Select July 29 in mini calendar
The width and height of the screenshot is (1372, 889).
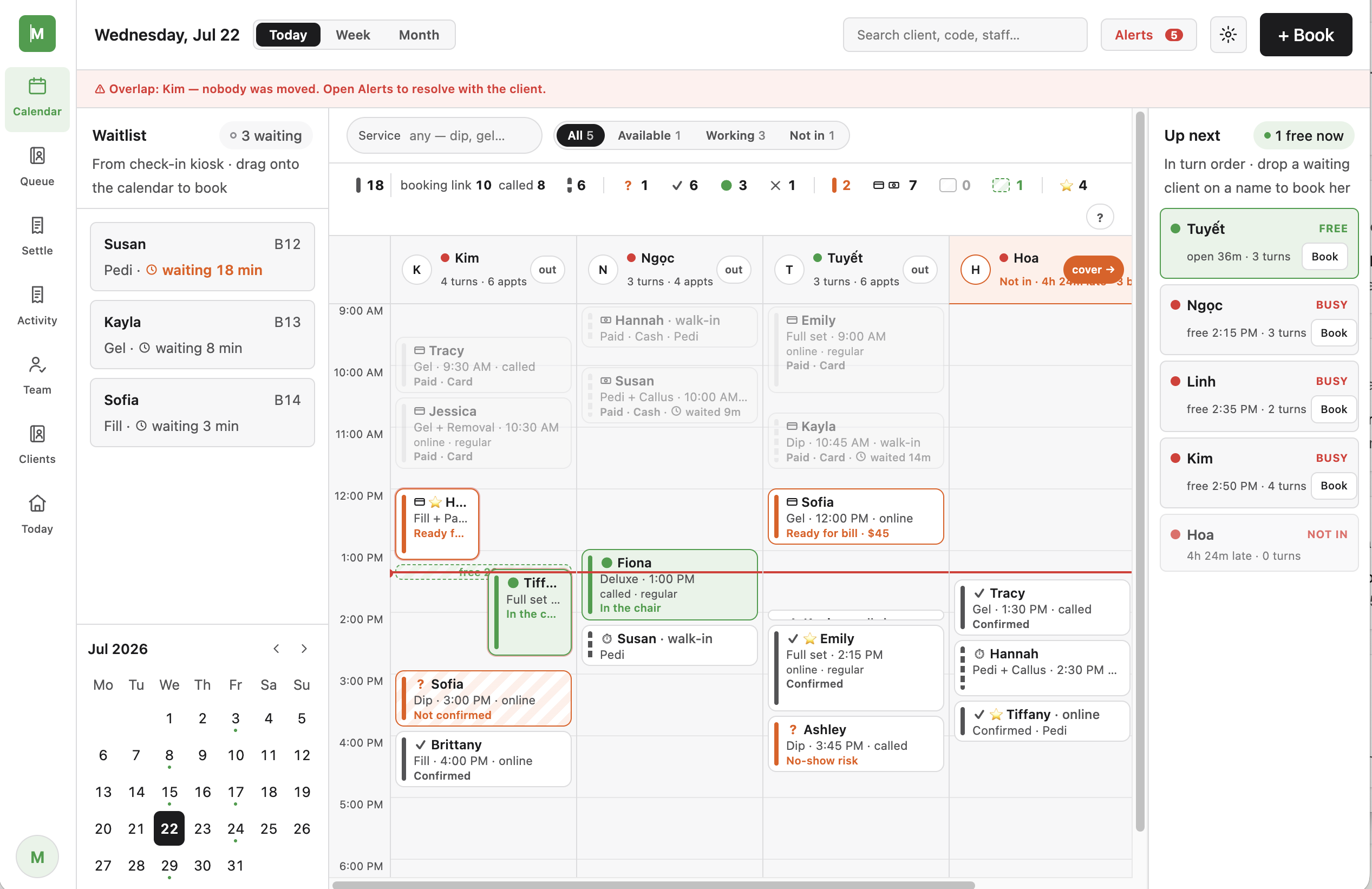pyautogui.click(x=169, y=865)
